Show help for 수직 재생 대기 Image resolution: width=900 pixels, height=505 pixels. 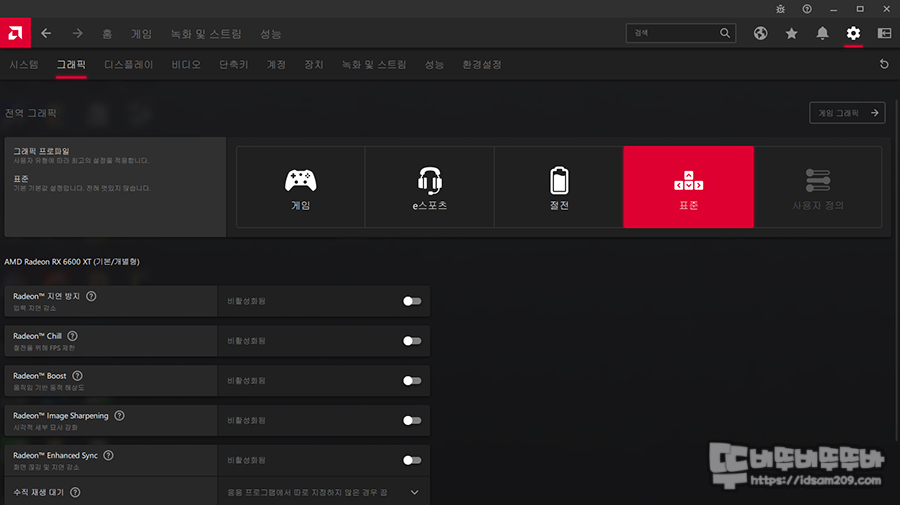tap(75, 492)
